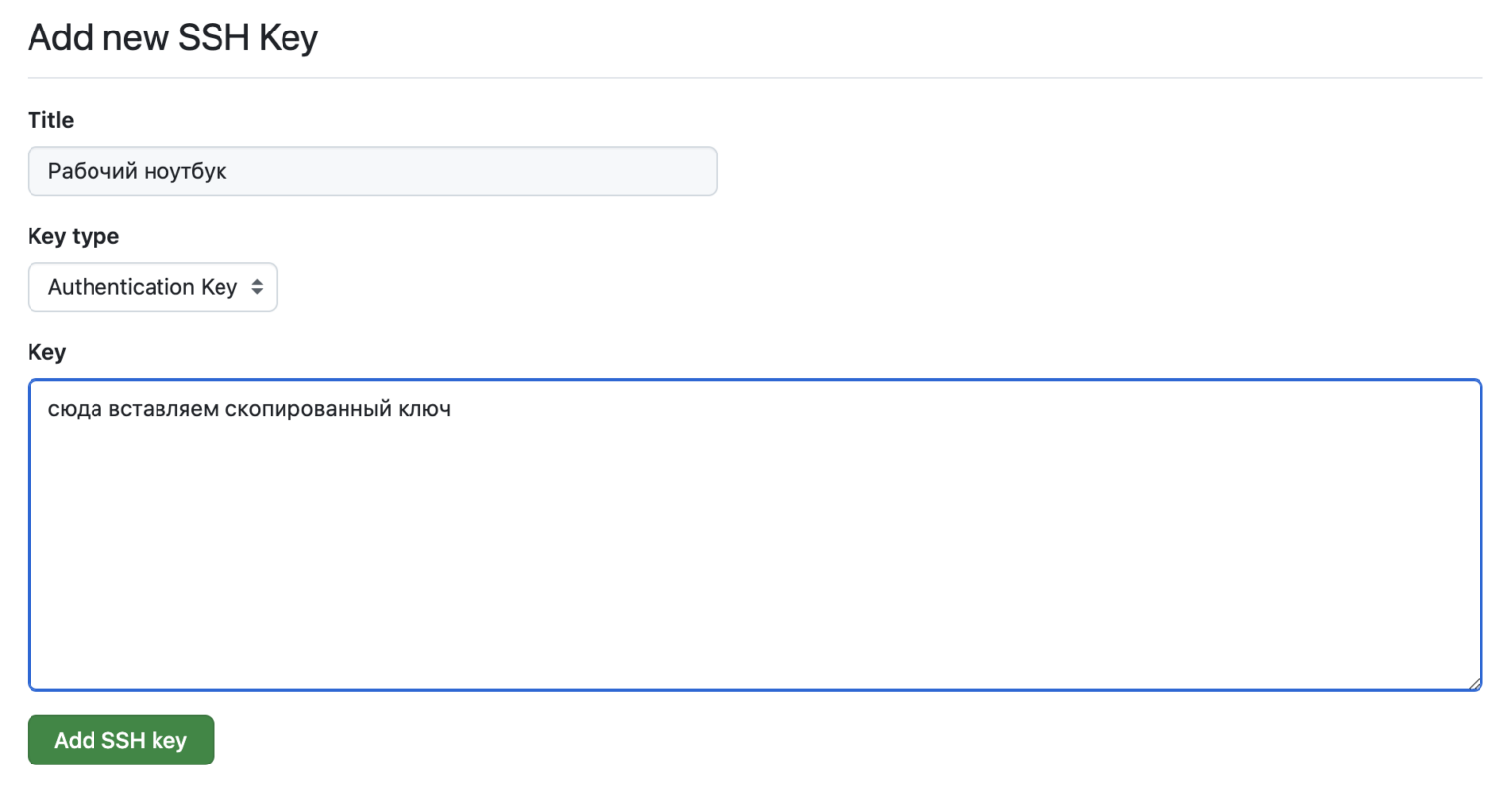Click the word "скопированный" in Key field

(x=307, y=409)
